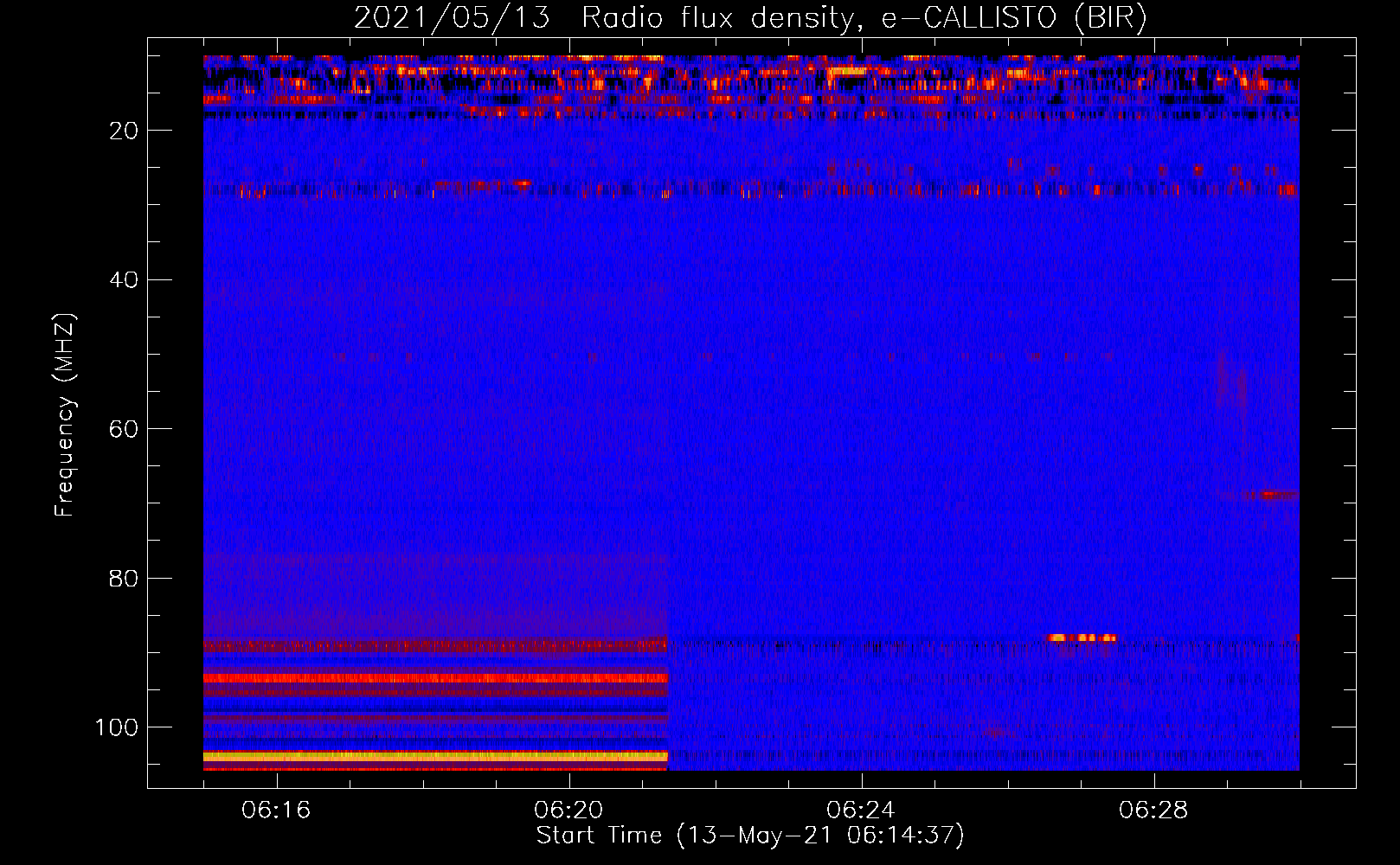
Task: Click the '06:24' time tick label
Action: click(x=862, y=811)
